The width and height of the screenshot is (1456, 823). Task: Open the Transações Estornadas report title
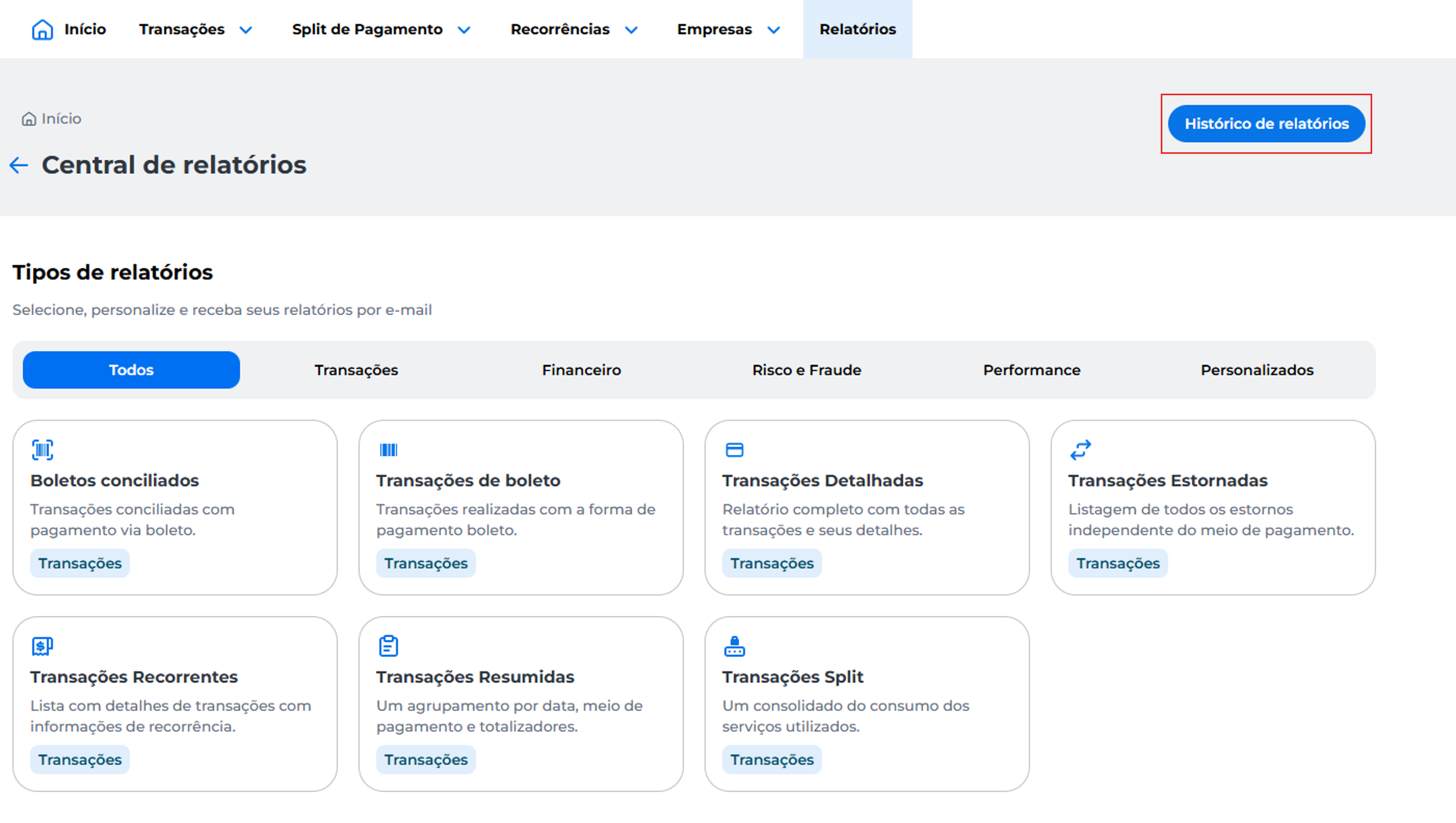coord(1168,480)
